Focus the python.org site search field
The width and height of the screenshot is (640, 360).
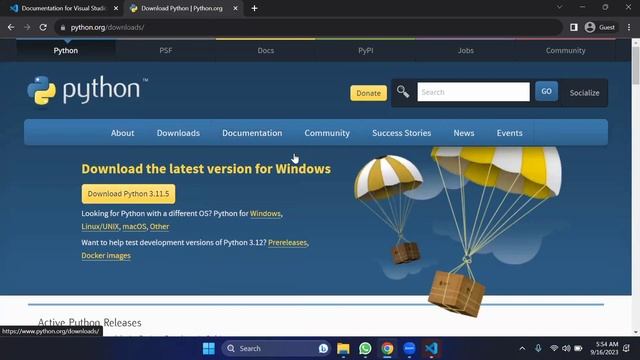pos(473,92)
